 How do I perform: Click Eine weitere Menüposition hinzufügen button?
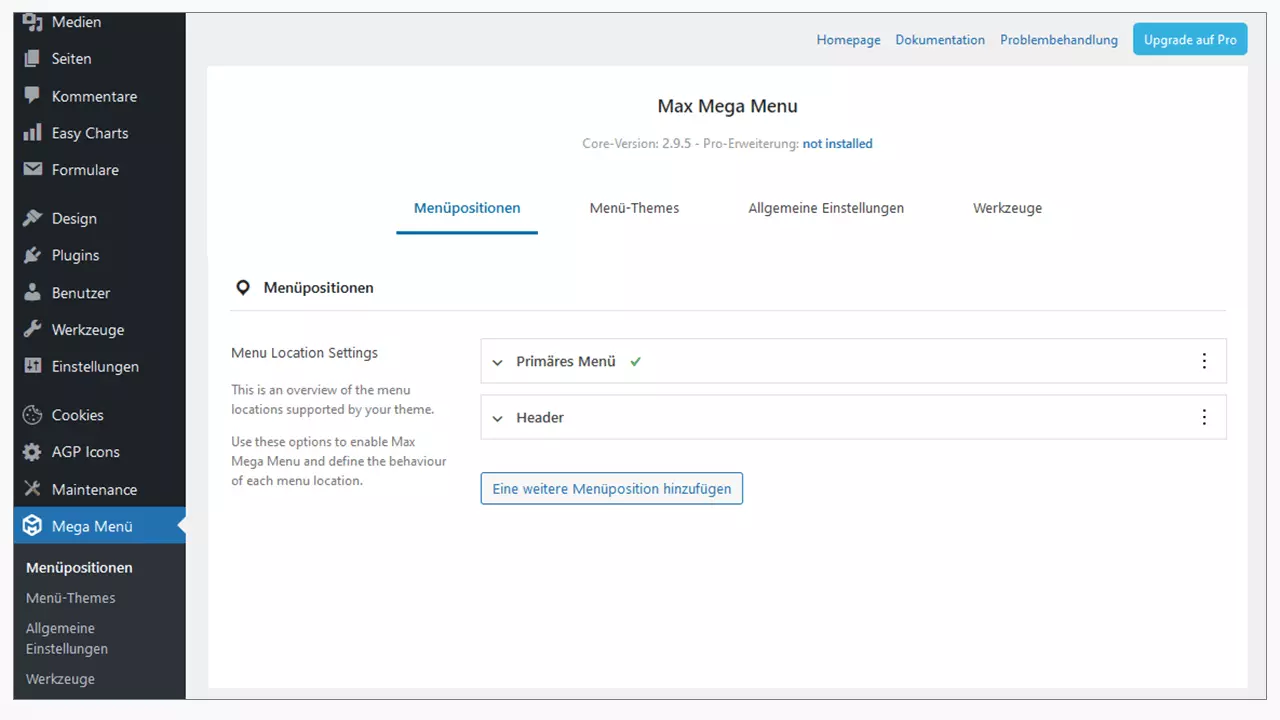[611, 489]
